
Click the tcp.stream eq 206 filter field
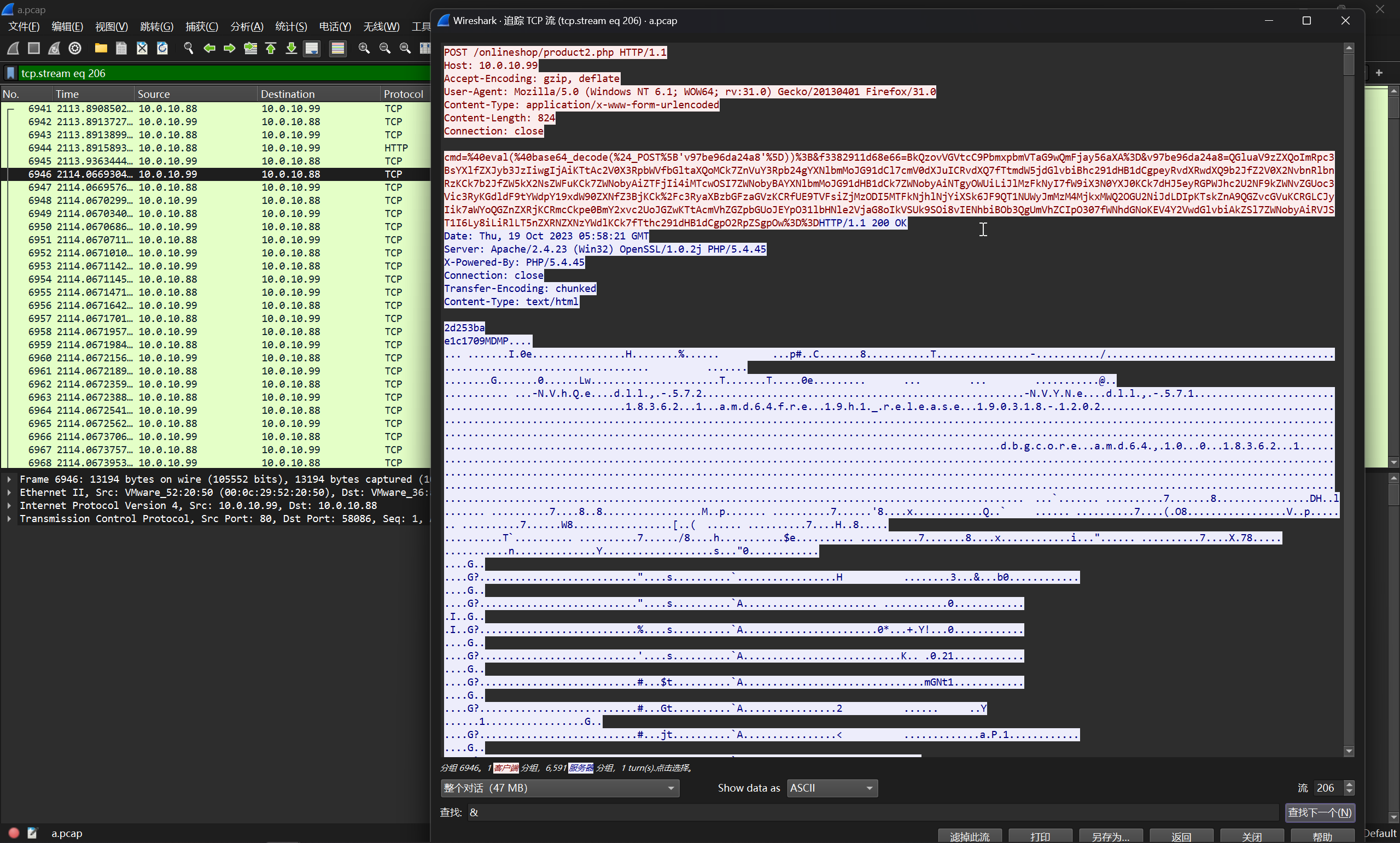pyautogui.click(x=224, y=73)
